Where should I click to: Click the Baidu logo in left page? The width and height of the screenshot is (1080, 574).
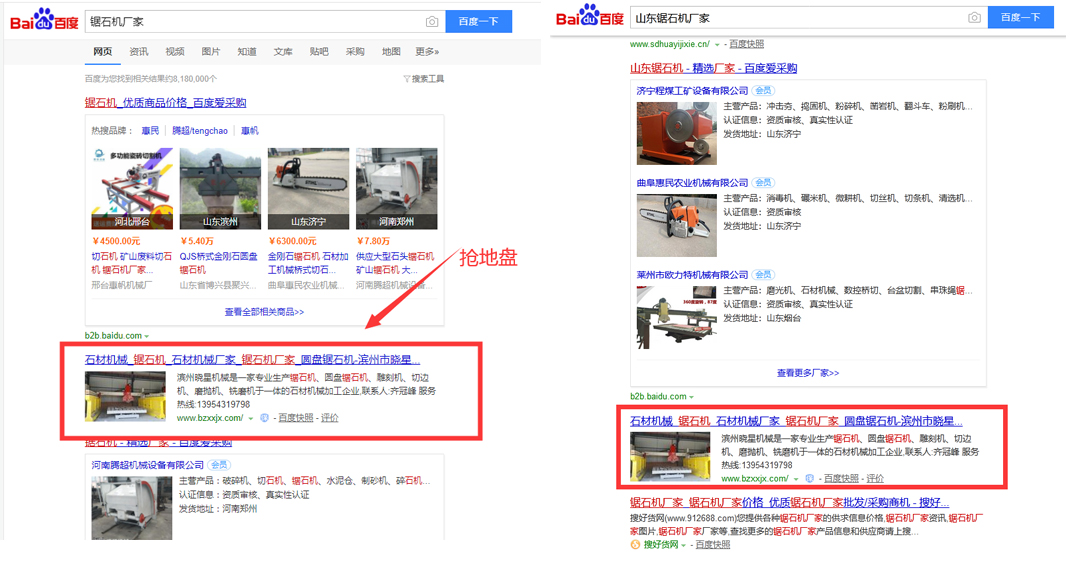pyautogui.click(x=44, y=20)
